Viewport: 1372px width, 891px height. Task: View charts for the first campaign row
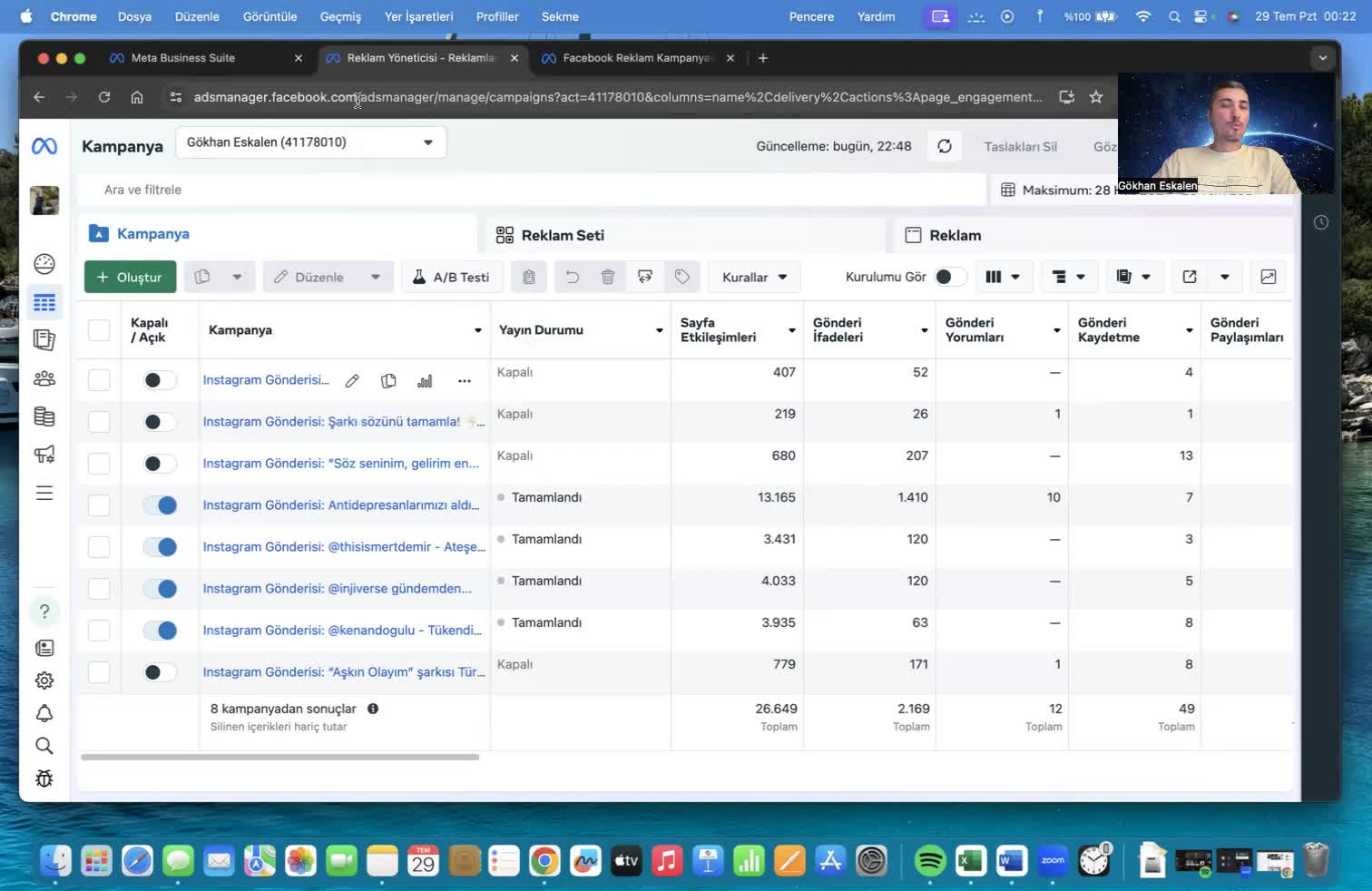[425, 381]
